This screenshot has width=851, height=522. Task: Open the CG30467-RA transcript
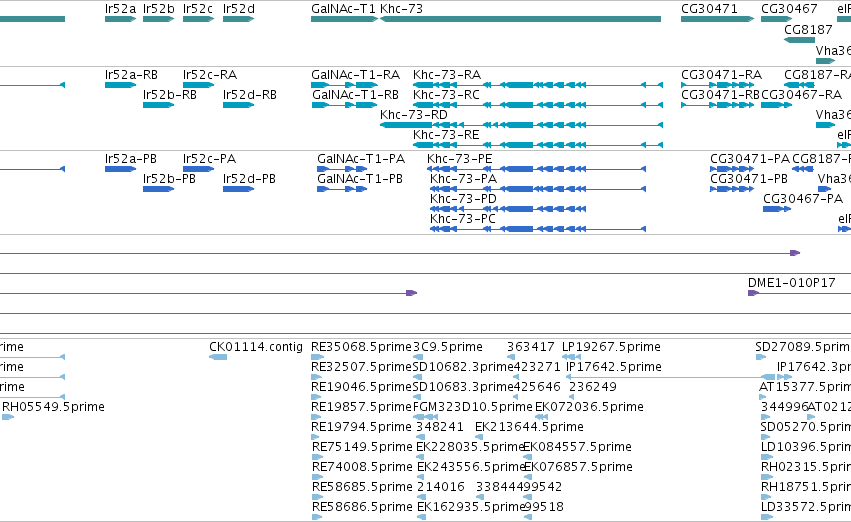coord(777,105)
